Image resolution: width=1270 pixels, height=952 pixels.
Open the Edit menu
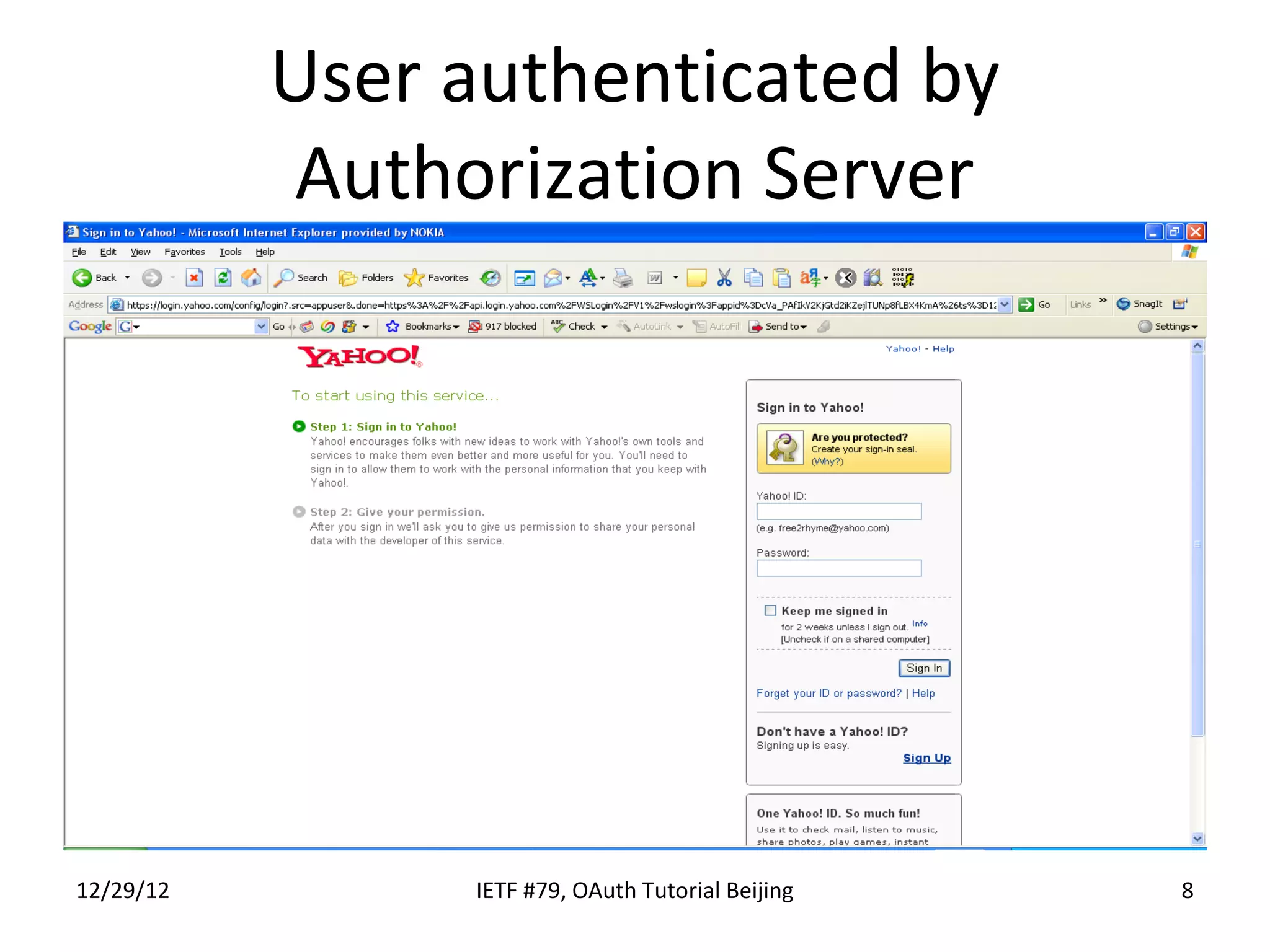pyautogui.click(x=108, y=252)
